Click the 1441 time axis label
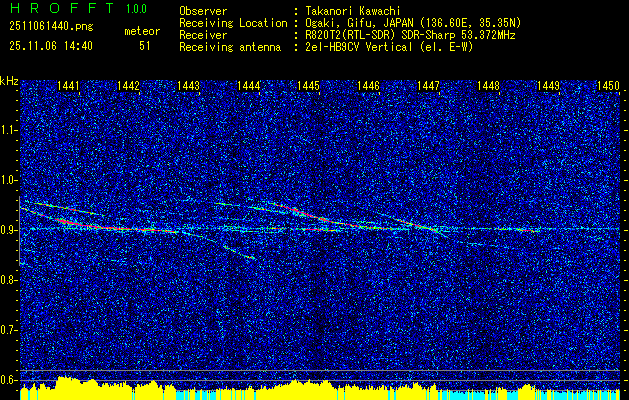This screenshot has height=400, width=629. pyautogui.click(x=68, y=85)
